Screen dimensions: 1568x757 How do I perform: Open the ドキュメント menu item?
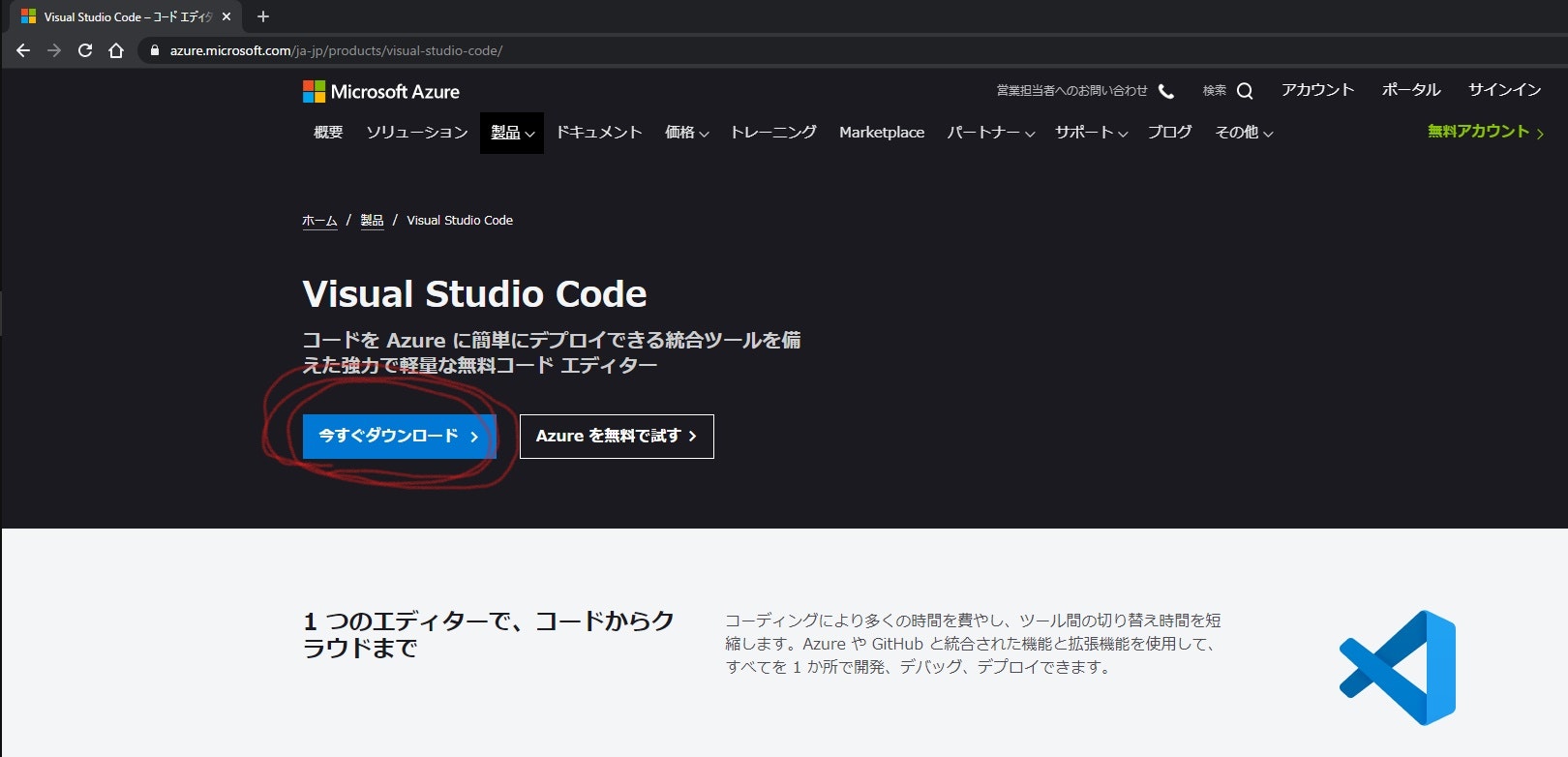599,133
